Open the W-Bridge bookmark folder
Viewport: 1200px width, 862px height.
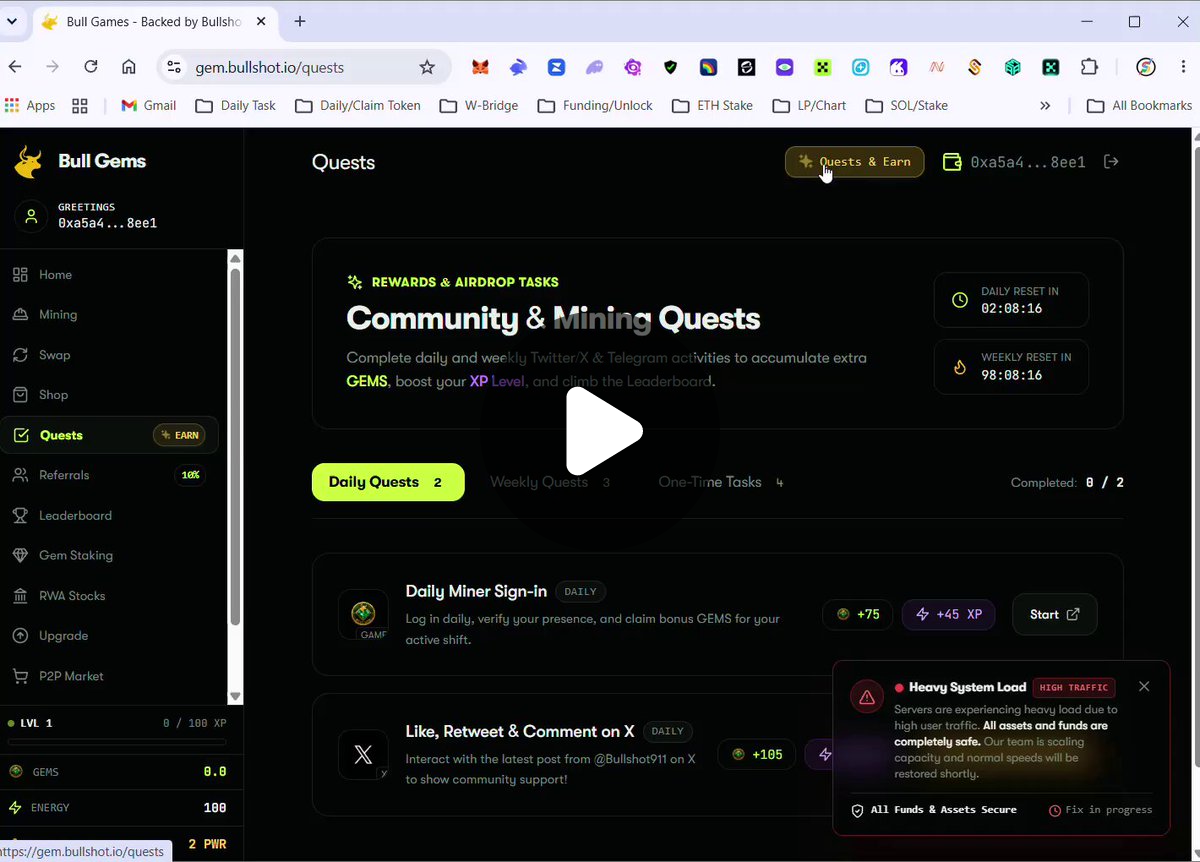pos(478,105)
